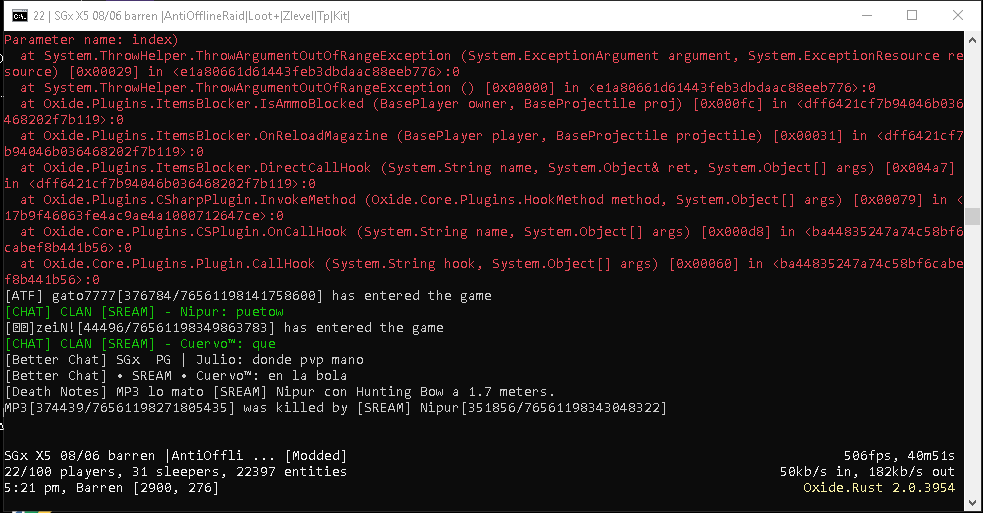Maximize the console window

912,16
